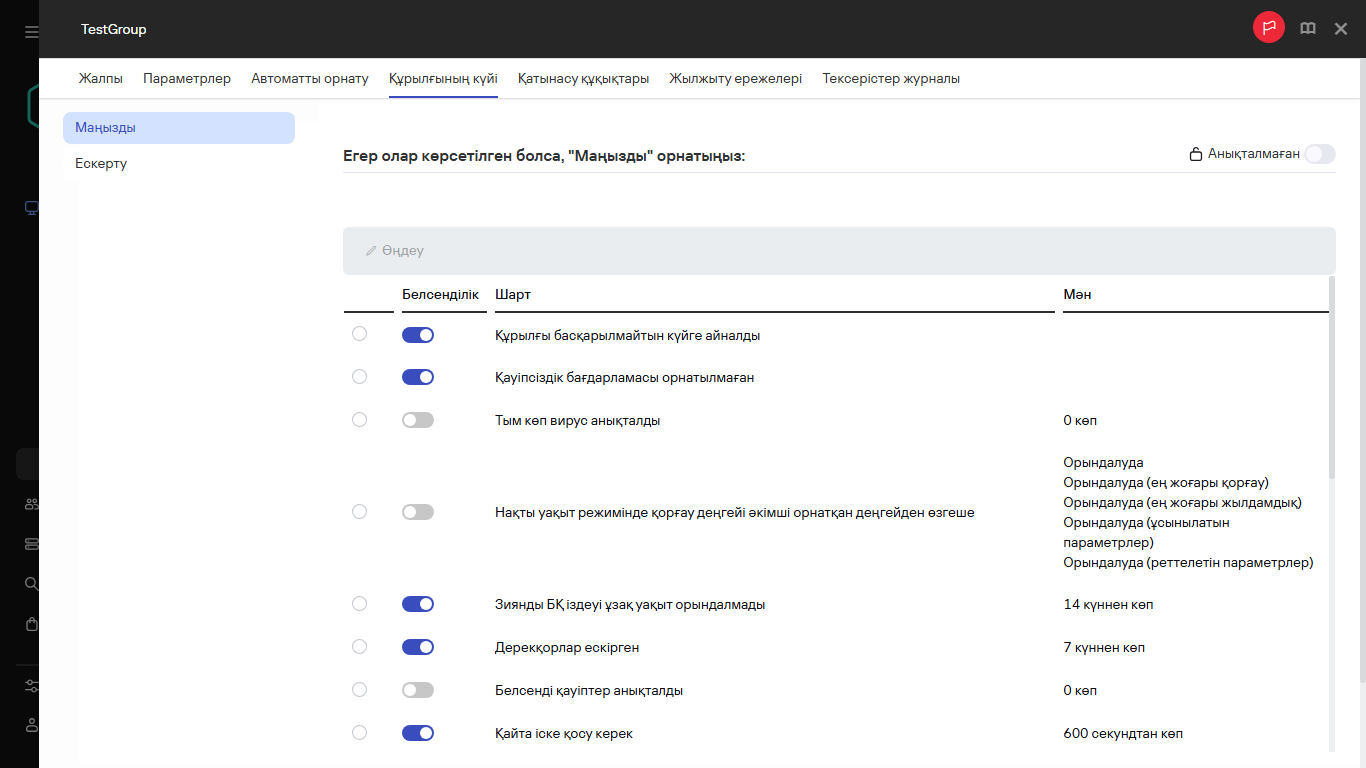Open the settings sliders icon in sidebar

31,686
